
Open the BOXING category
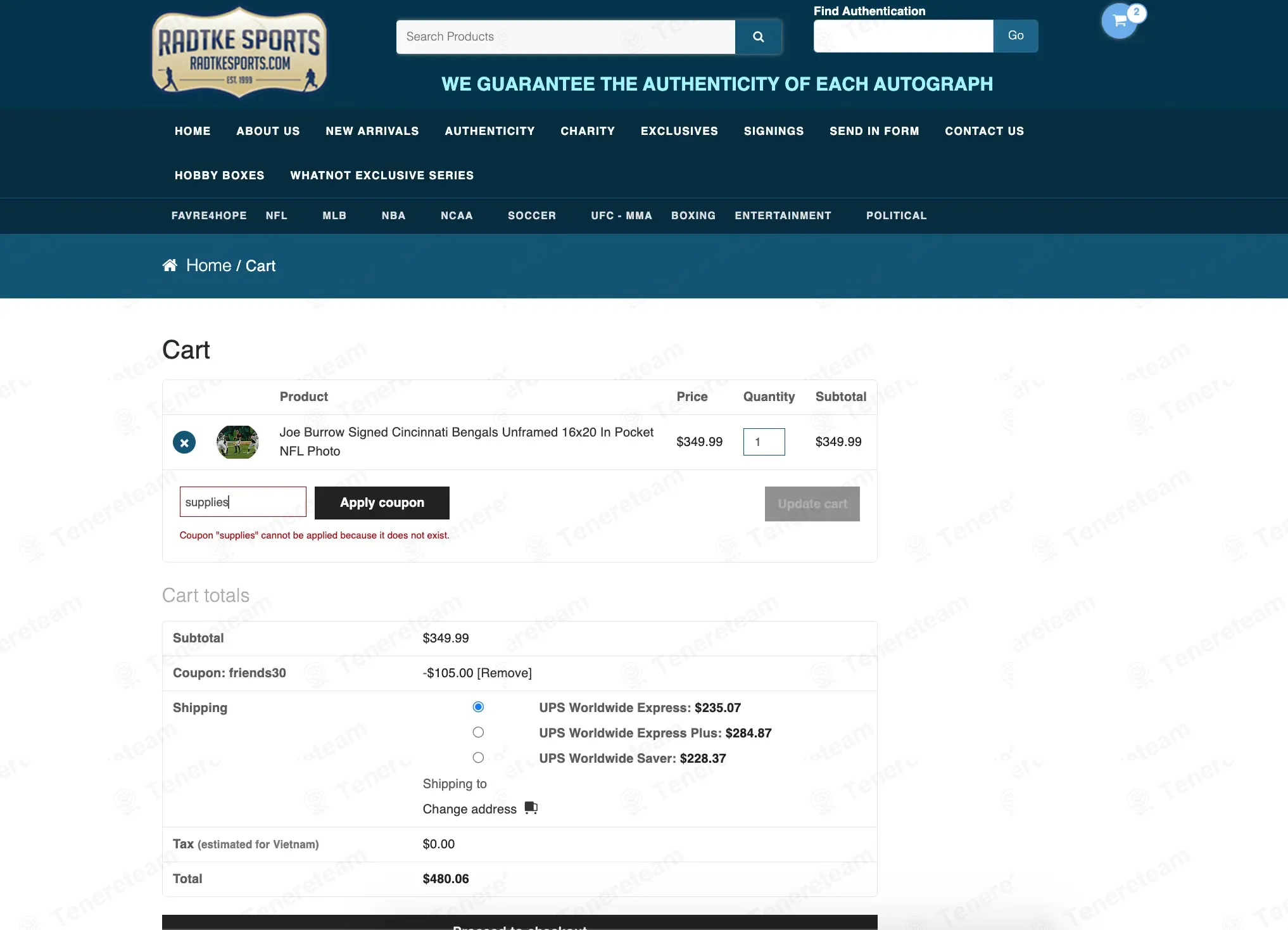click(693, 215)
